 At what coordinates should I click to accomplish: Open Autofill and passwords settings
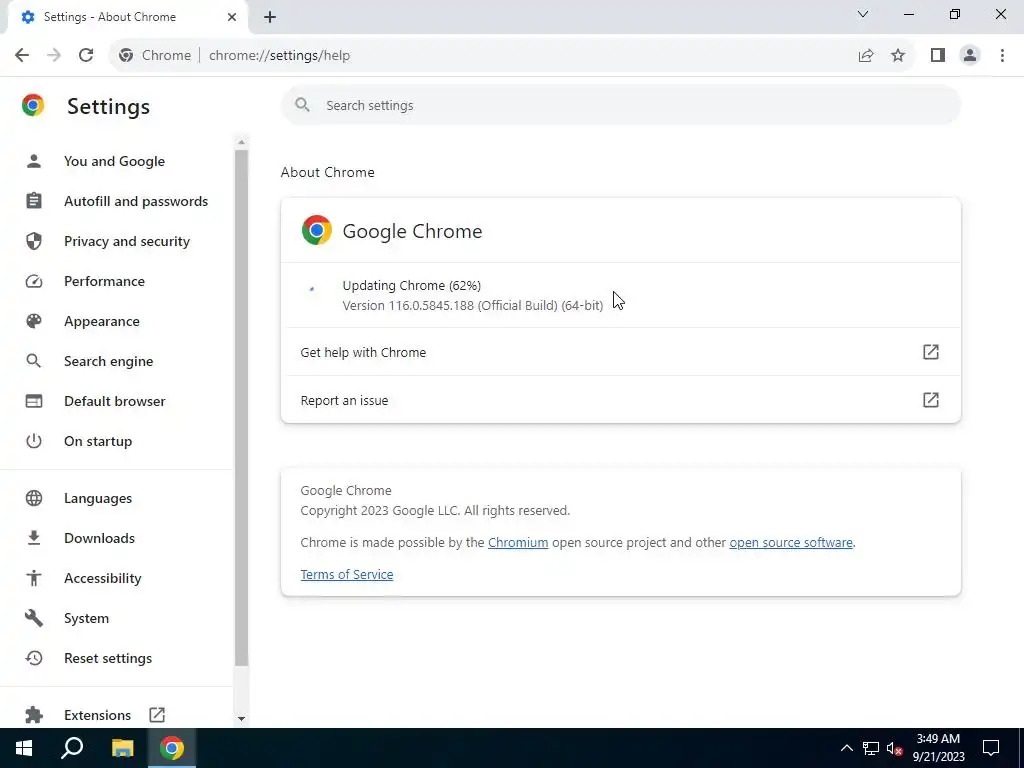[x=136, y=201]
